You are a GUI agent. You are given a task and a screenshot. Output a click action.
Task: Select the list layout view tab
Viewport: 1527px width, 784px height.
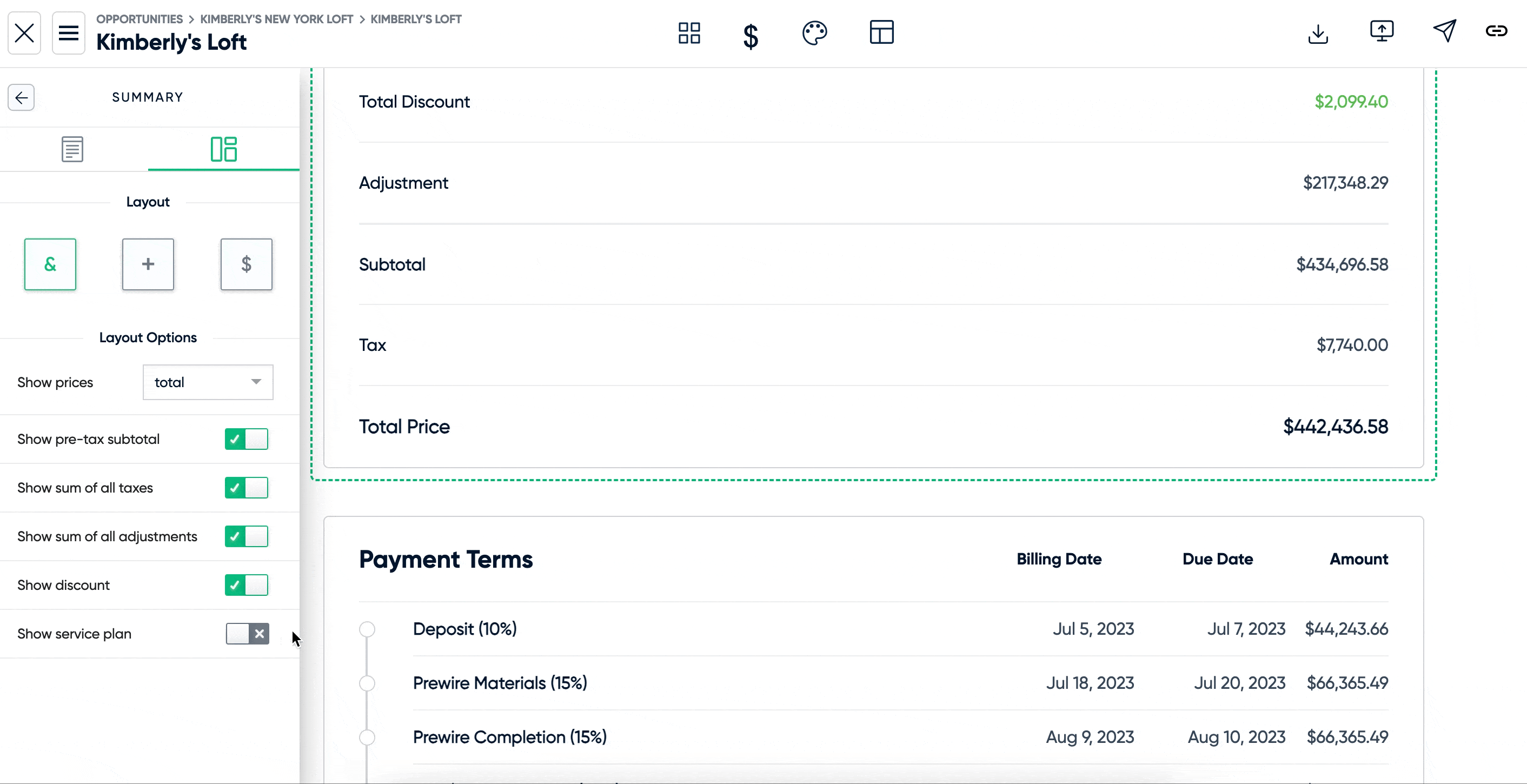(x=72, y=149)
